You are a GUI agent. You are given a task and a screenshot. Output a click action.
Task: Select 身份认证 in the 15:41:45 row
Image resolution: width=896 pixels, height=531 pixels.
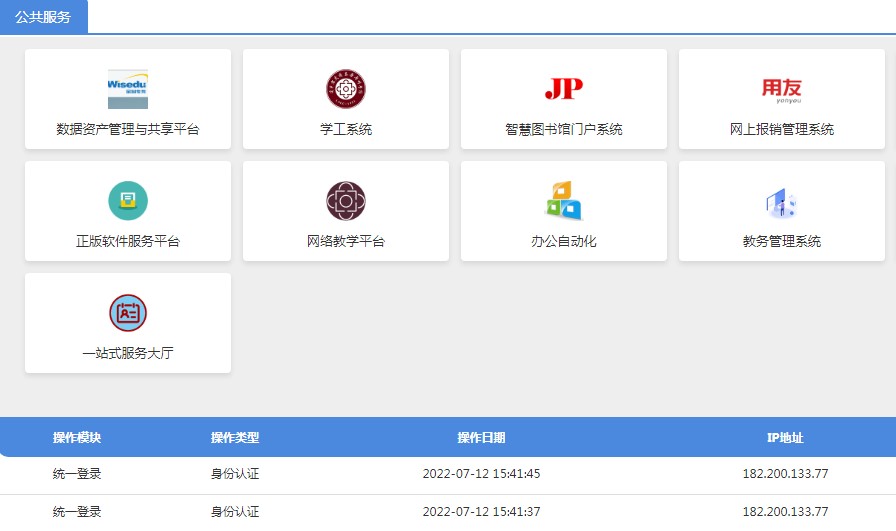click(x=235, y=473)
